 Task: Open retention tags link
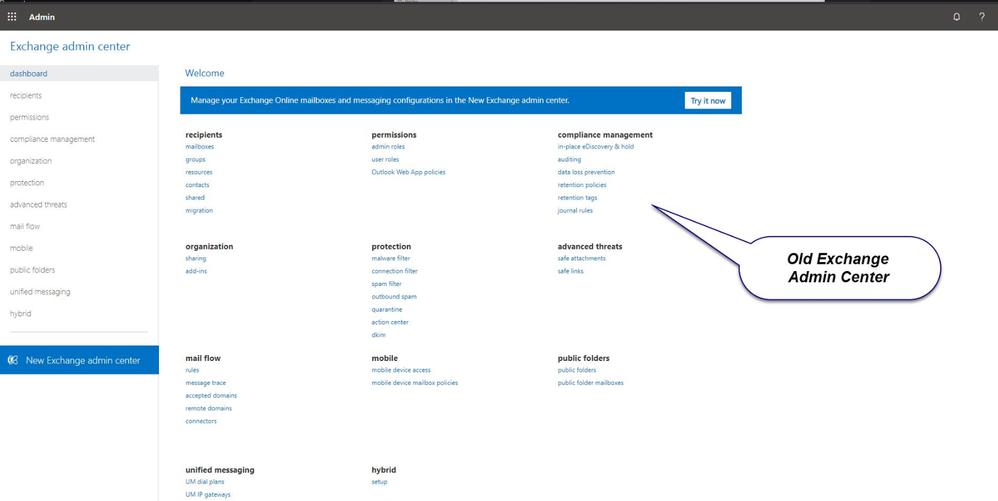click(577, 197)
